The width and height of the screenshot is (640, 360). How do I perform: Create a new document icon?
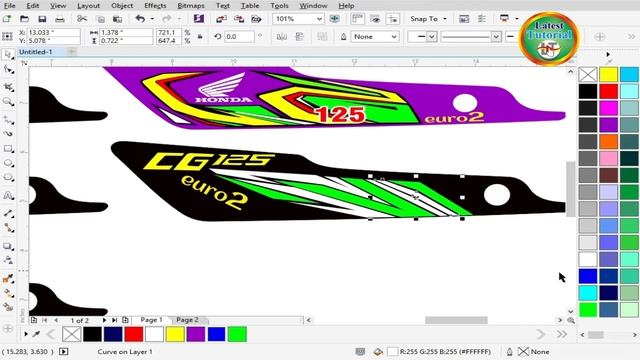coord(7,19)
